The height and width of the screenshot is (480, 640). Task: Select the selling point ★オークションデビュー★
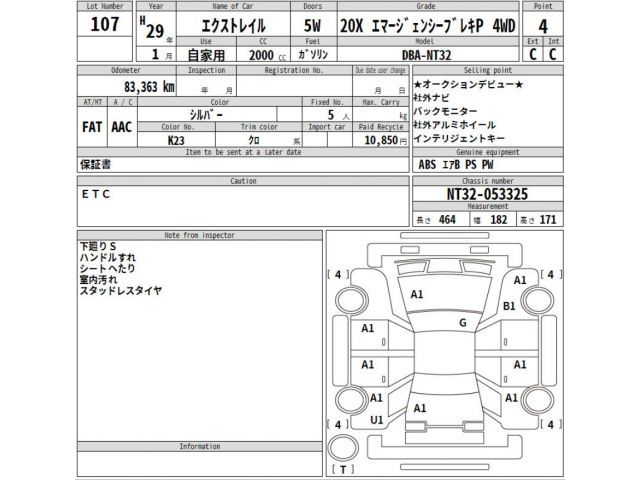[468, 84]
